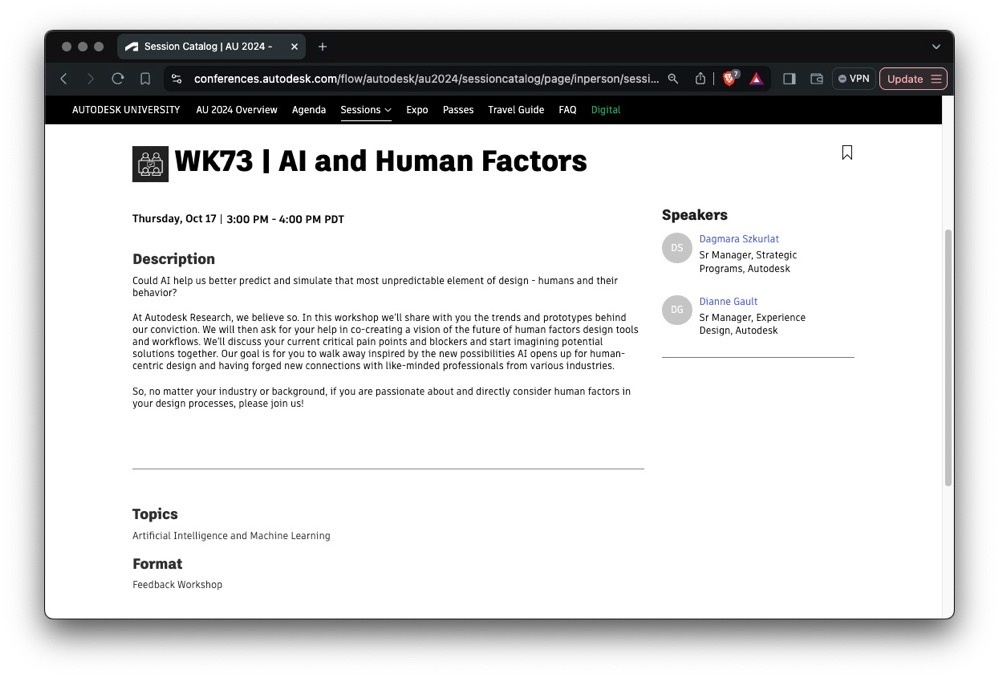
Task: Bookmark the WK73 session
Action: tap(847, 152)
